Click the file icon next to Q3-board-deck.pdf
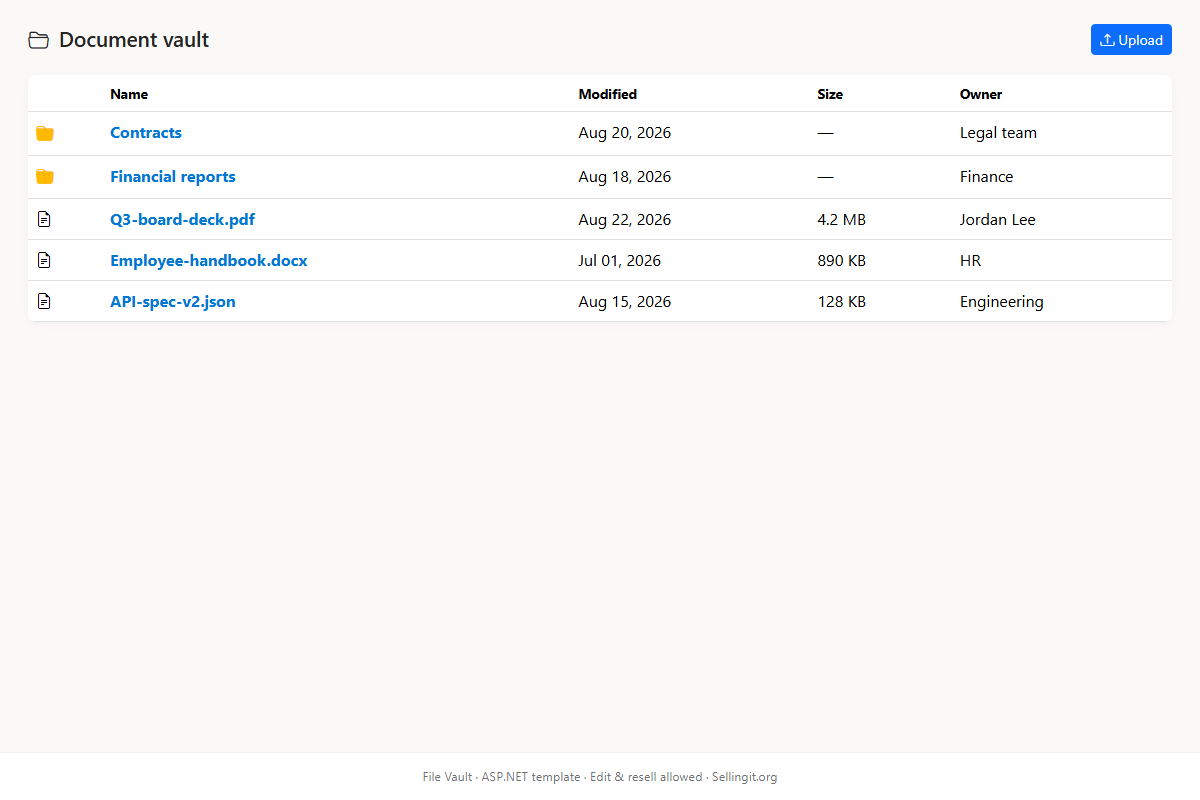1200x800 pixels. pos(44,219)
